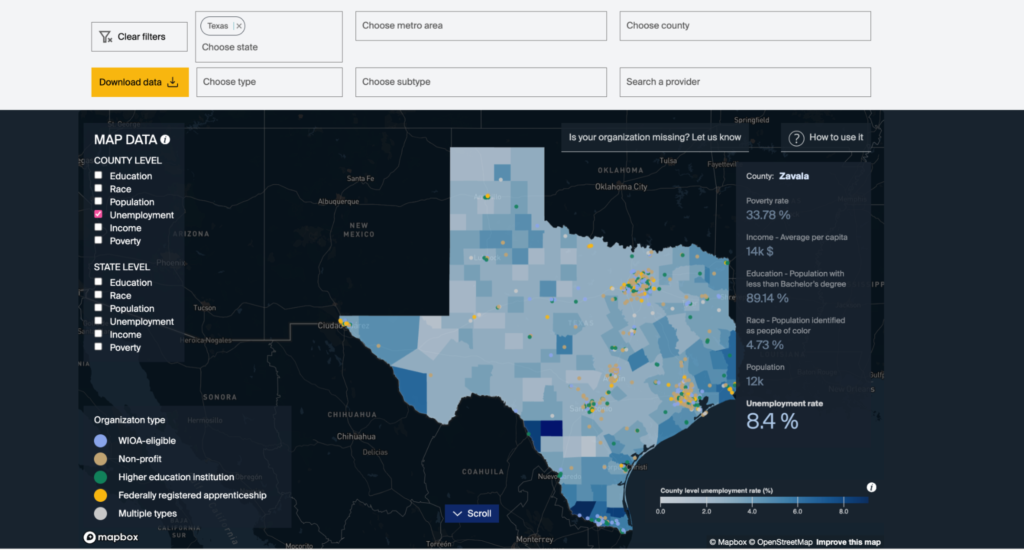Open the Choose county dropdown
Viewport: 1024px width, 550px height.
744,25
